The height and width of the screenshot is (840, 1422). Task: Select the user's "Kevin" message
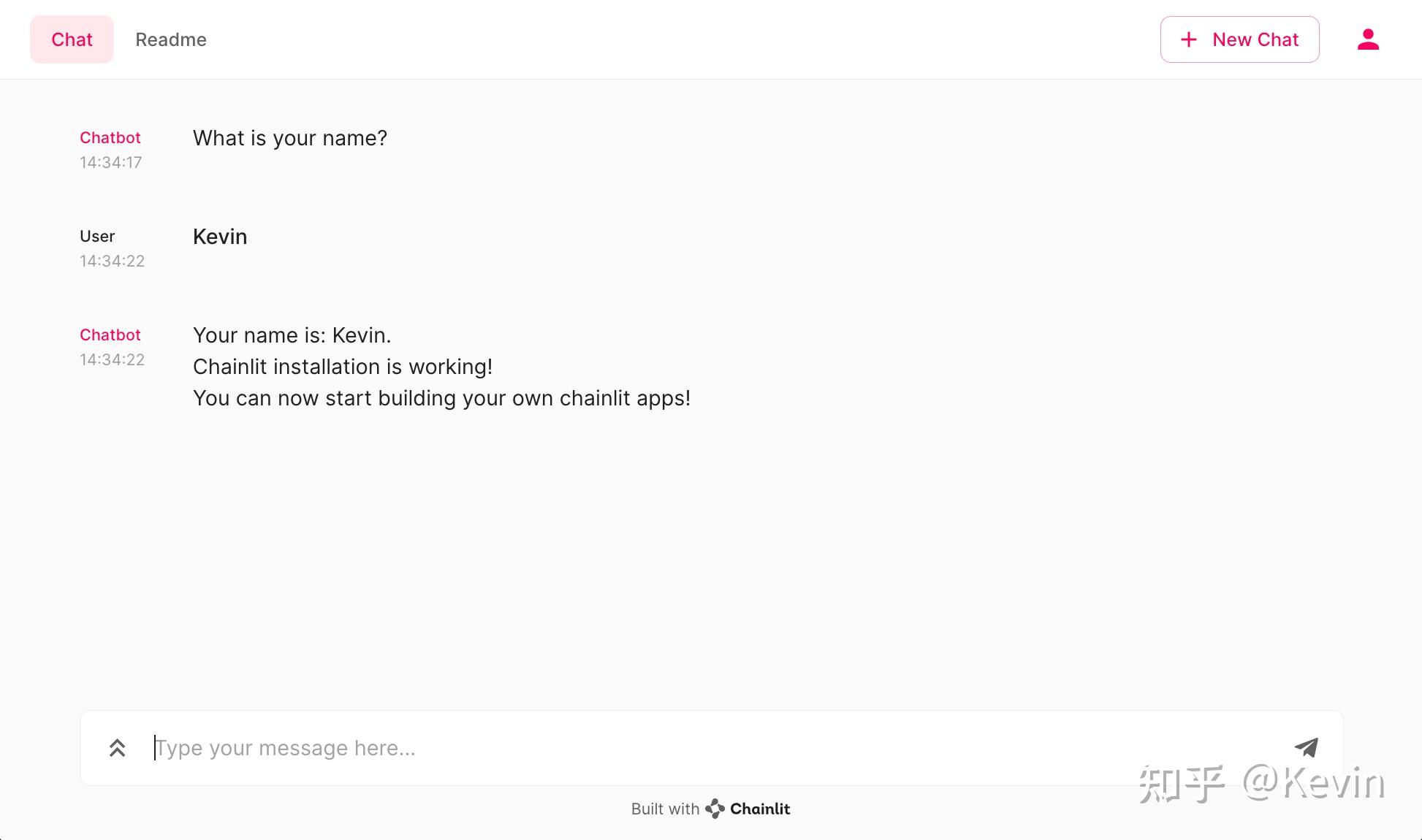[x=220, y=237]
